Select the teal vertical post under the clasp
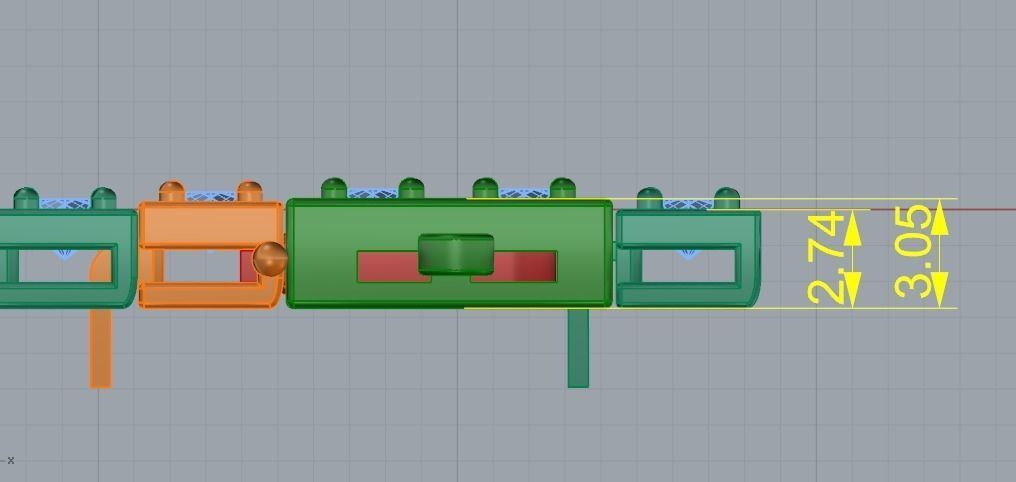 pos(578,348)
